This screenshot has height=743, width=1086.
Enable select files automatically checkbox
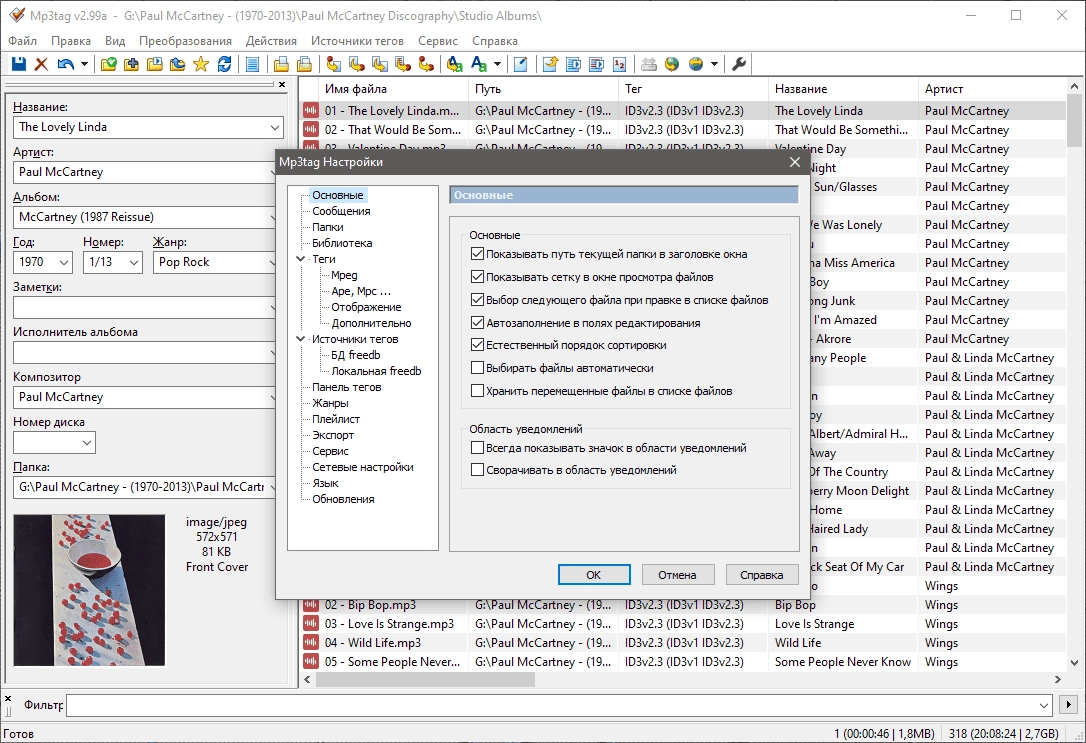[477, 368]
